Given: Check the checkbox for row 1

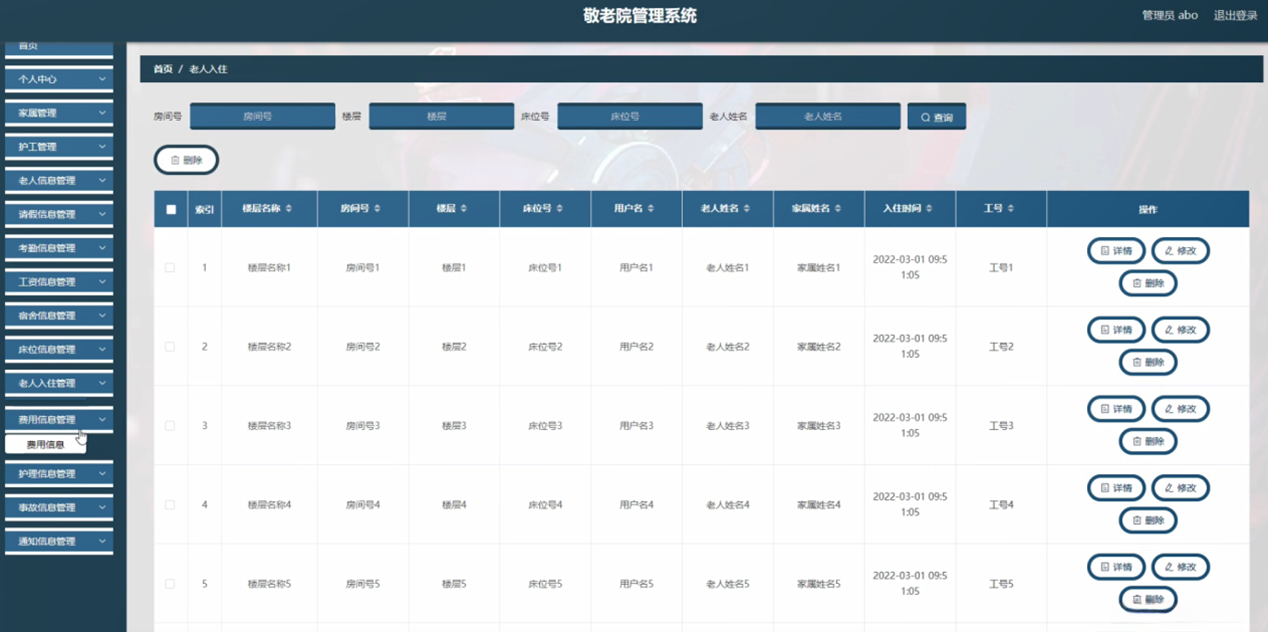Looking at the screenshot, I should pos(170,268).
